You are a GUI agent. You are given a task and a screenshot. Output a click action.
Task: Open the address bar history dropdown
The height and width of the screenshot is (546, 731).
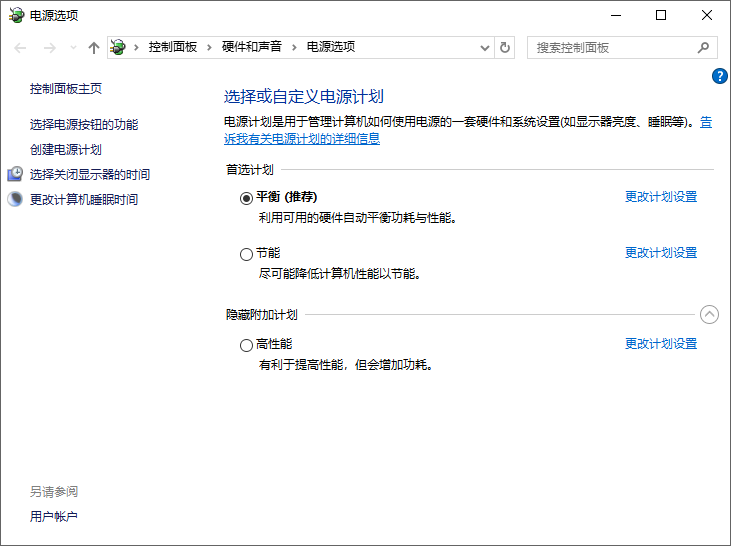point(485,47)
